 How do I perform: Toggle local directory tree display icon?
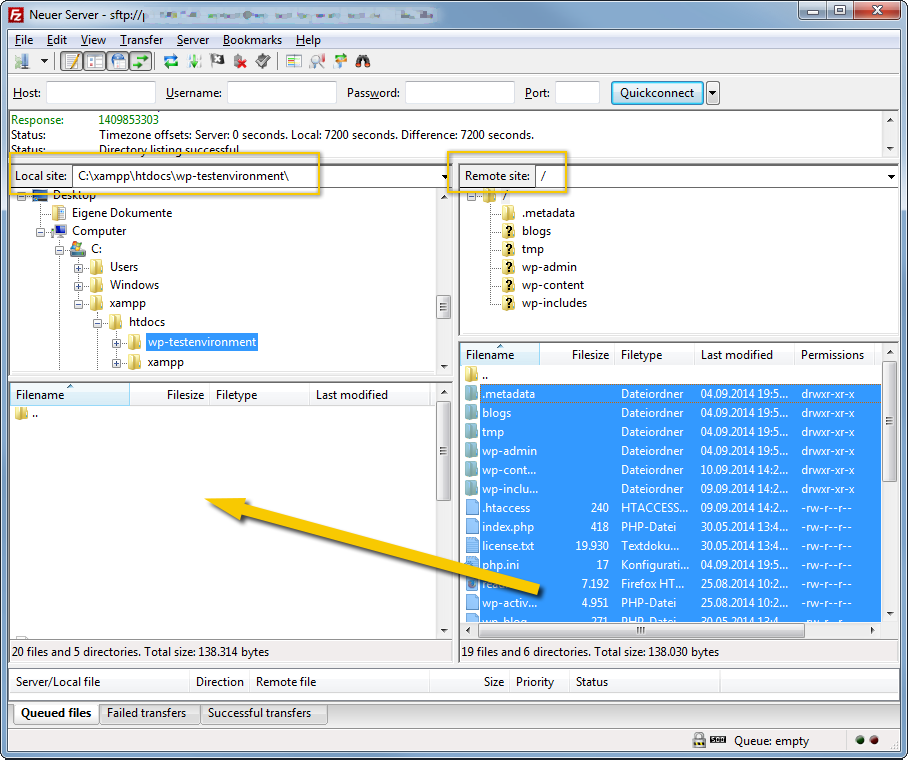point(94,61)
